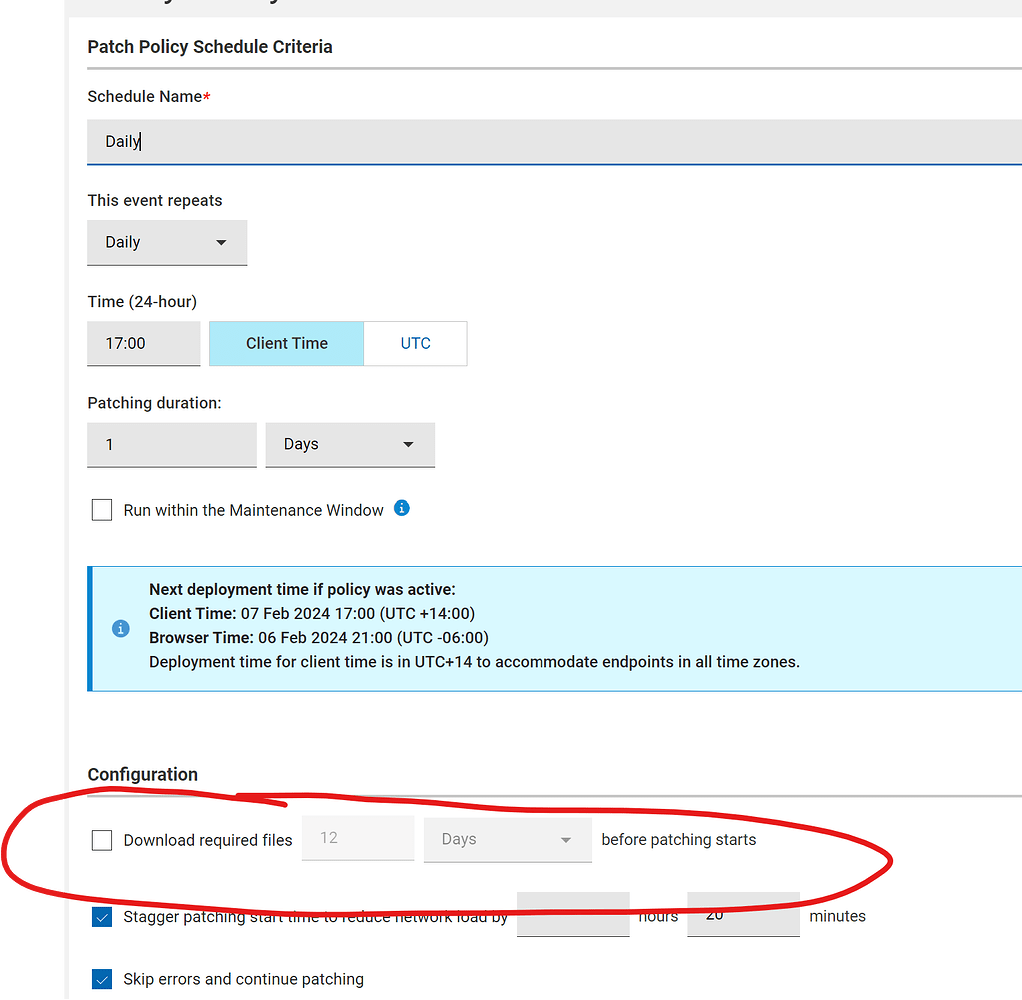This screenshot has height=1000, width=1022.
Task: Open the patching duration Days dropdown
Action: pyautogui.click(x=350, y=445)
